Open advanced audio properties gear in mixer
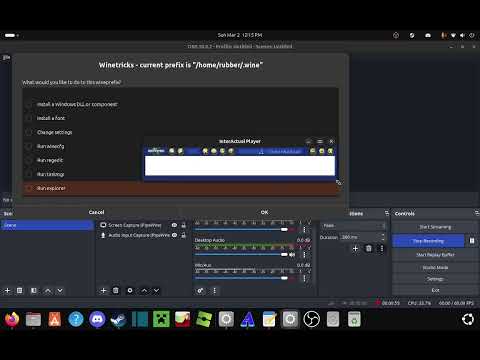 click(x=200, y=291)
